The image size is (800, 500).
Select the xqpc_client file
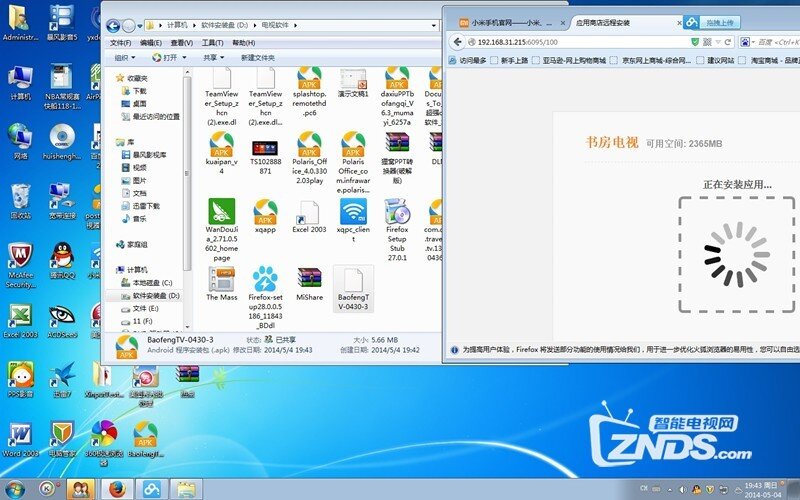pos(353,220)
